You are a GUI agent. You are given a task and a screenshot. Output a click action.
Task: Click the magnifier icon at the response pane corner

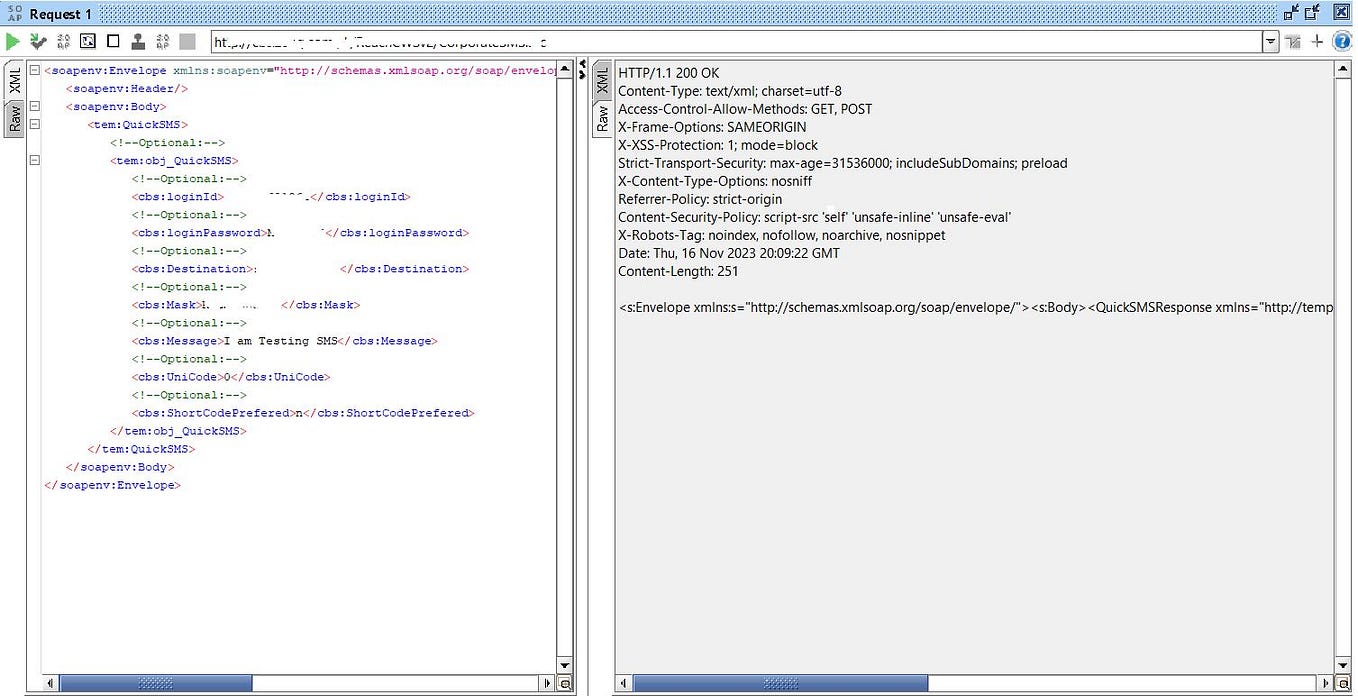tap(1344, 685)
